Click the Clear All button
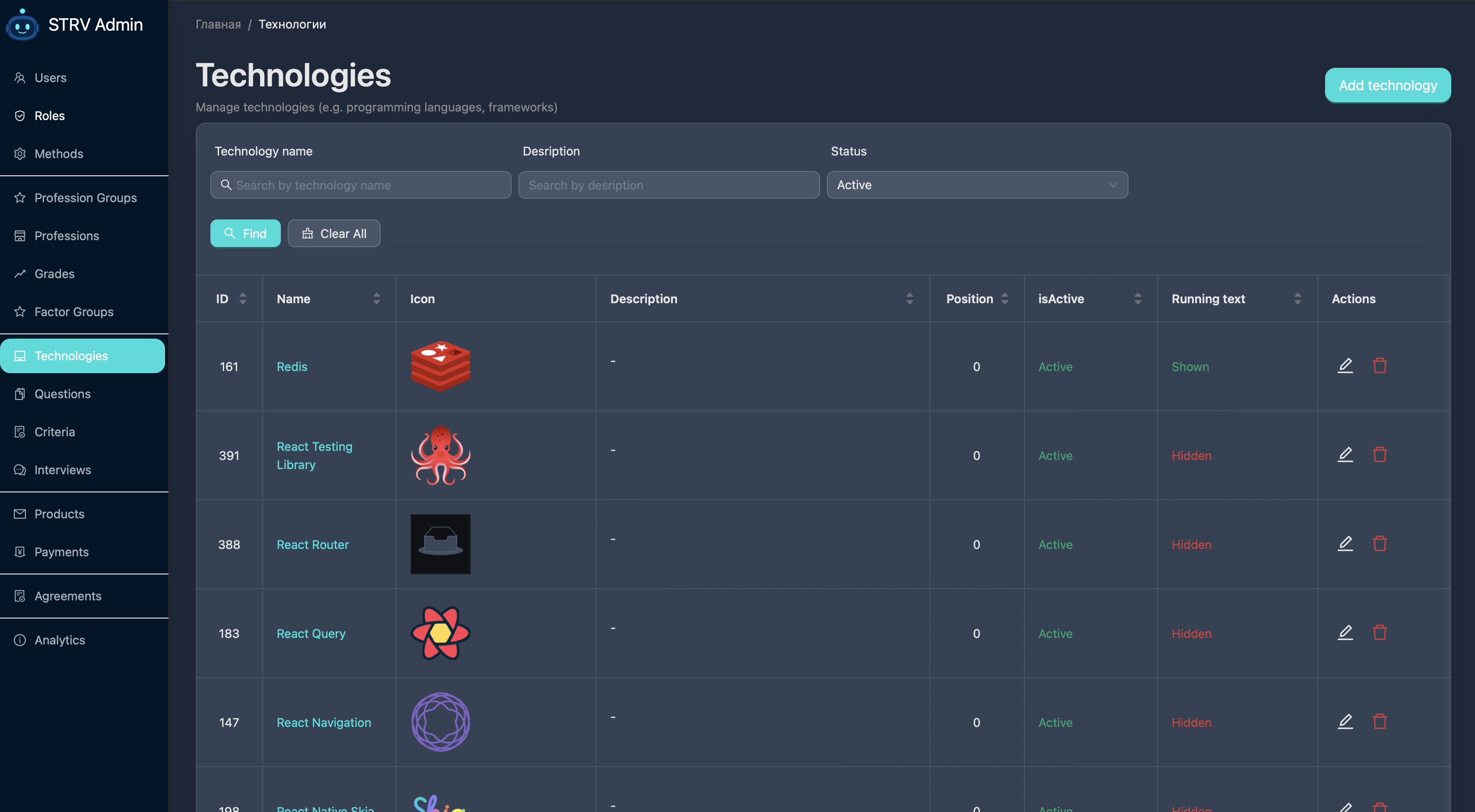Screen dimensions: 1475x812 click(334, 234)
